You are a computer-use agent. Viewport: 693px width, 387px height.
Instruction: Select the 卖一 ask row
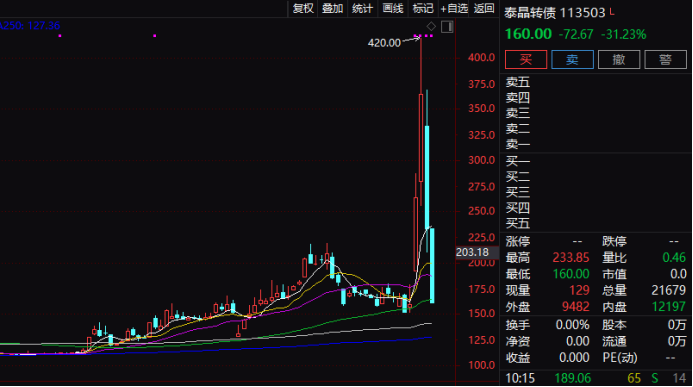pyautogui.click(x=596, y=144)
